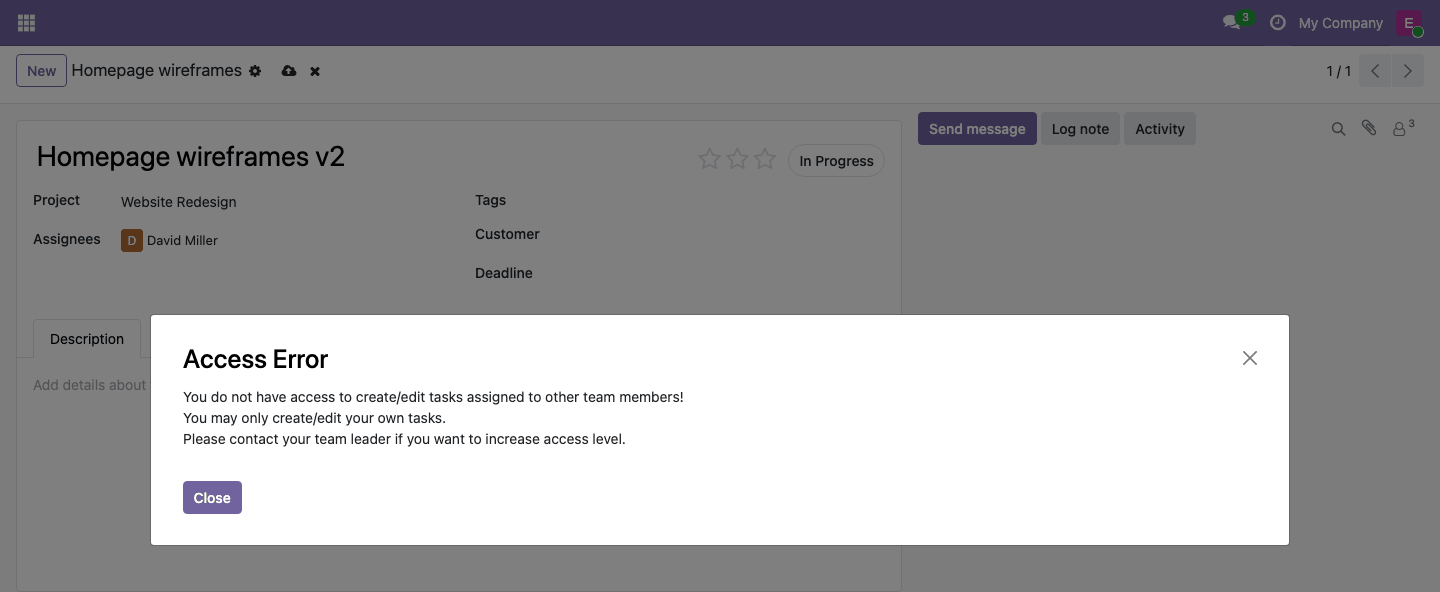The image size is (1440, 592).
Task: Click the Assignees field label
Action: point(67,239)
